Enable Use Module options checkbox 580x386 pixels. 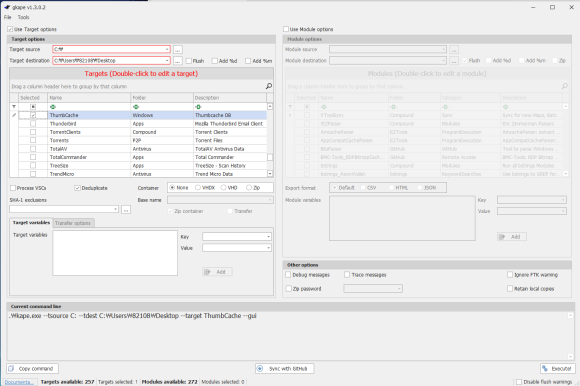286,29
